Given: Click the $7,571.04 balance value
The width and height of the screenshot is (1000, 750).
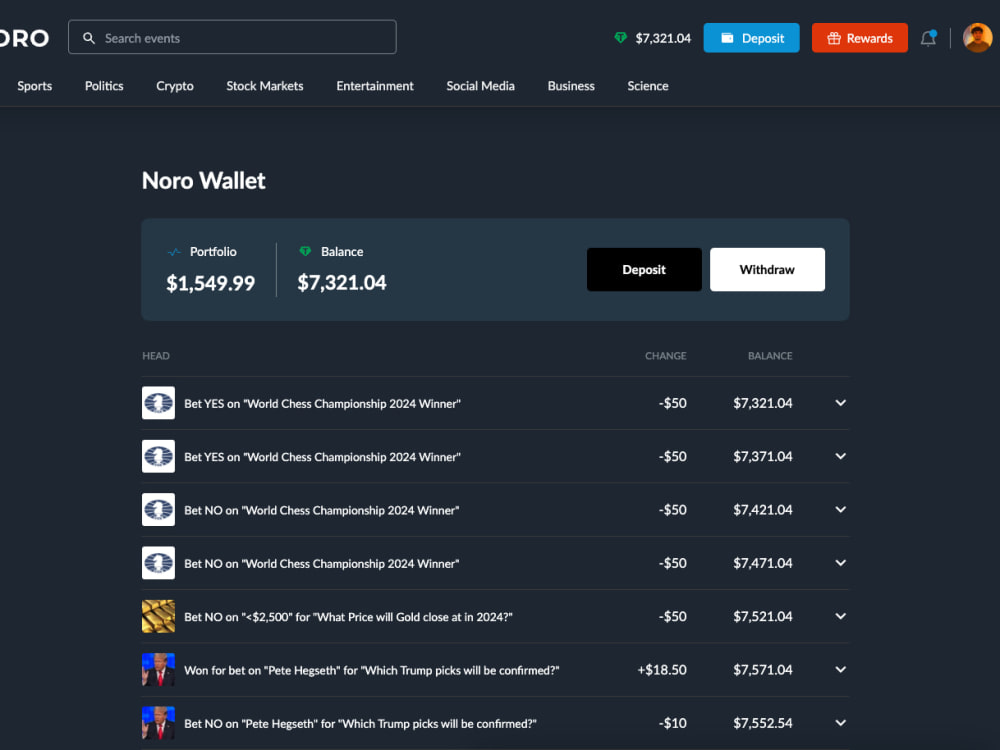Looking at the screenshot, I should (x=763, y=670).
